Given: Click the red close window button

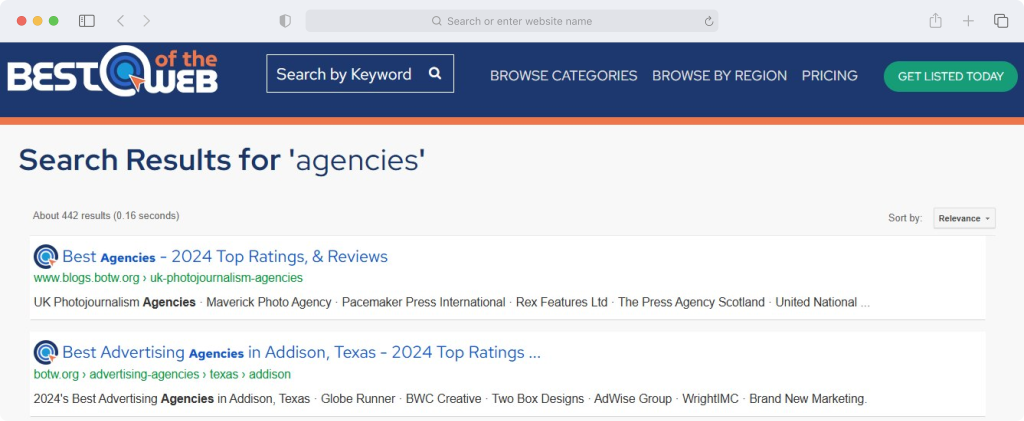Looking at the screenshot, I should tap(22, 21).
